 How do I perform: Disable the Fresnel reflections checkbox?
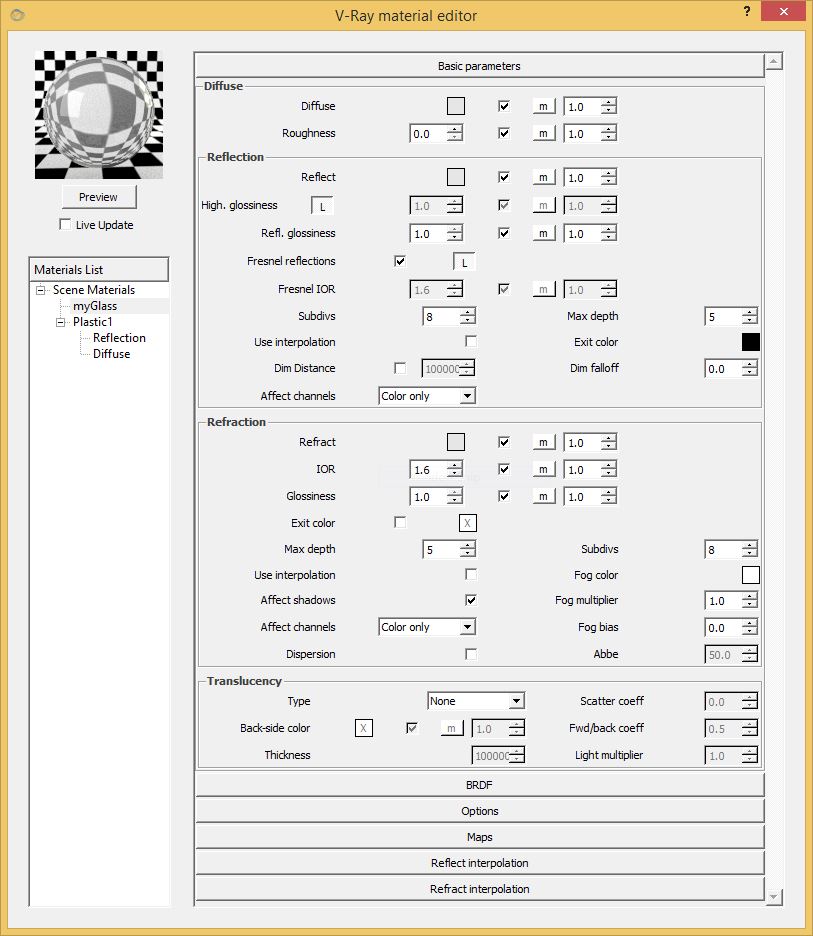point(400,261)
